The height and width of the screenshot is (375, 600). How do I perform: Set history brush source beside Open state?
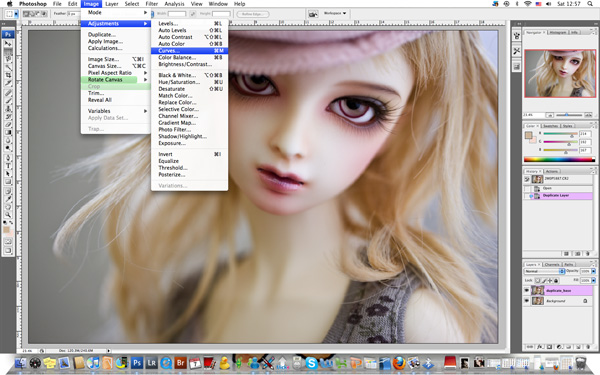tap(527, 189)
